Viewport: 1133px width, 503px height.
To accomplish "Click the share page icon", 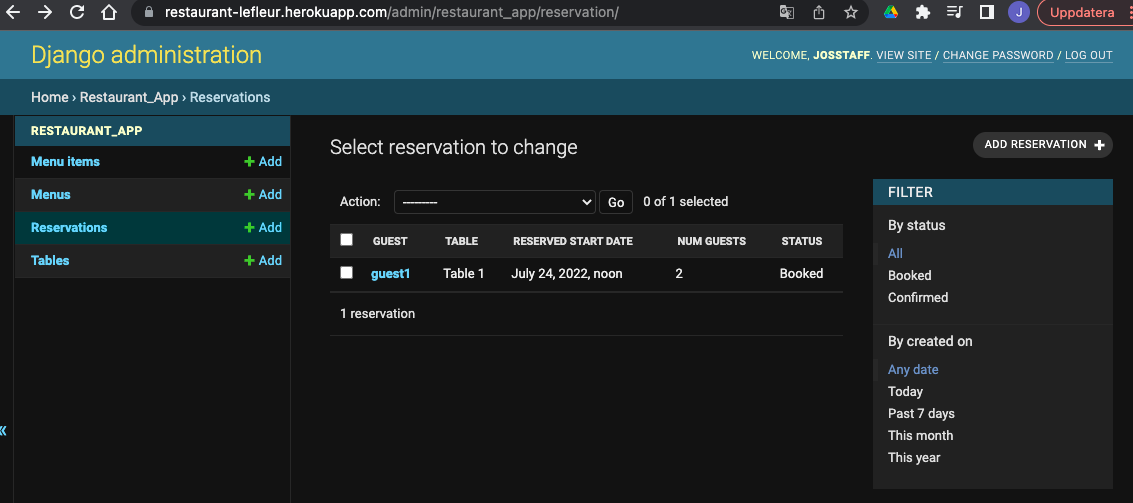I will [x=819, y=12].
